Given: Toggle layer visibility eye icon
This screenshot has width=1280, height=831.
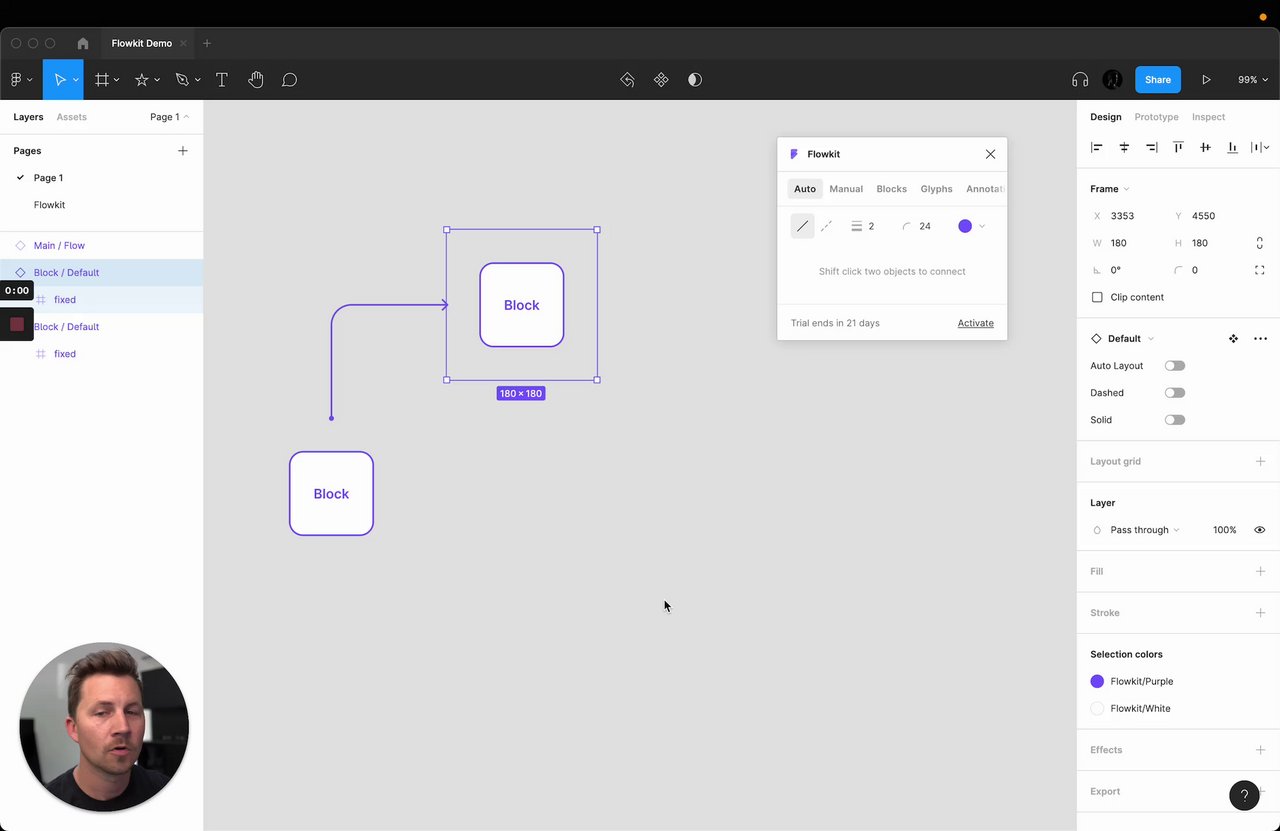Looking at the screenshot, I should (1259, 530).
